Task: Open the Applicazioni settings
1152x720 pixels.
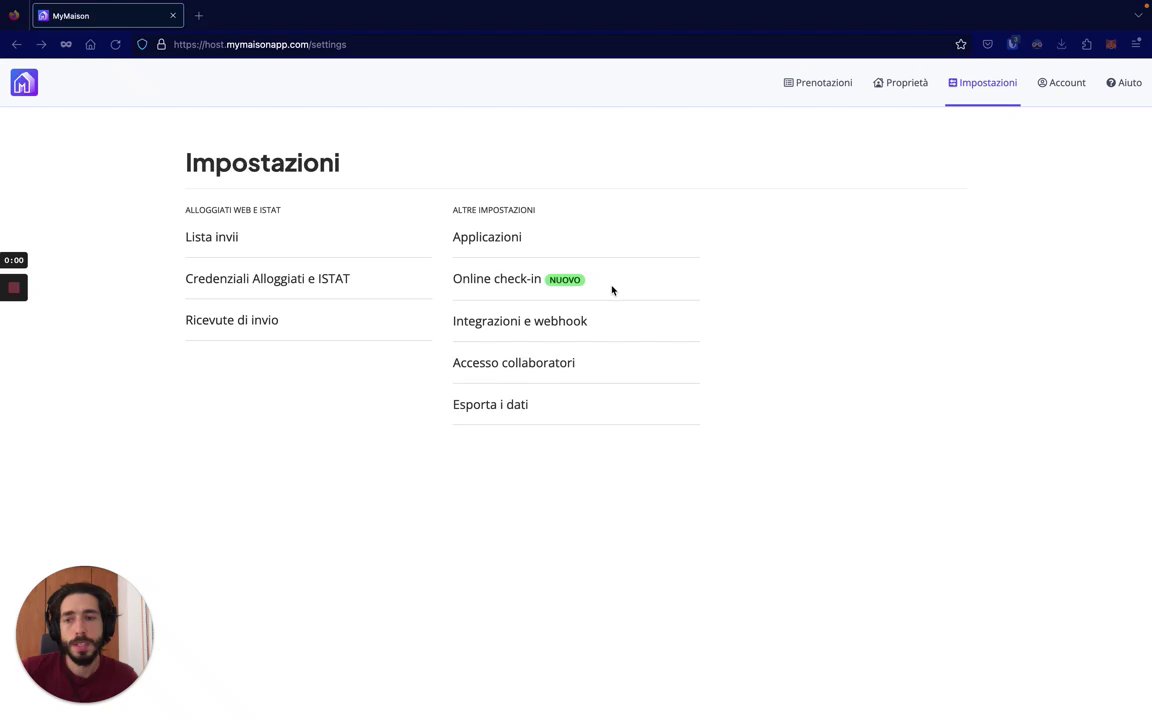Action: click(x=487, y=237)
